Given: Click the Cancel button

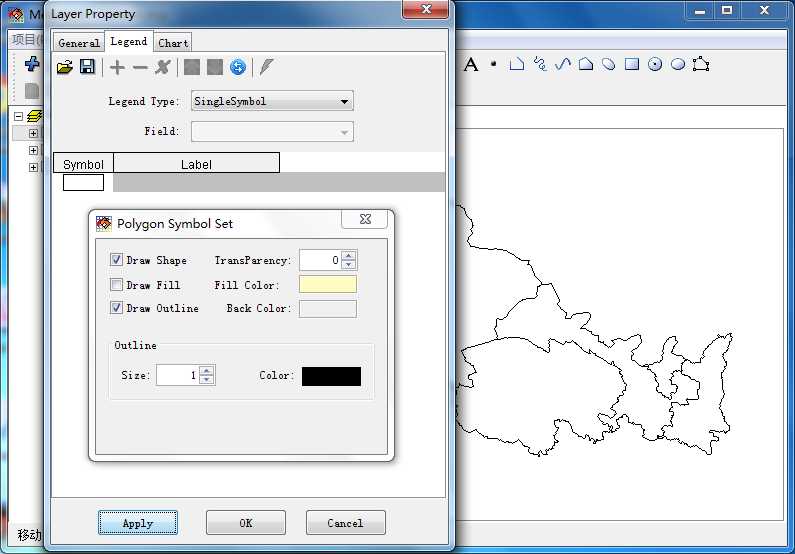Looking at the screenshot, I should point(346,523).
